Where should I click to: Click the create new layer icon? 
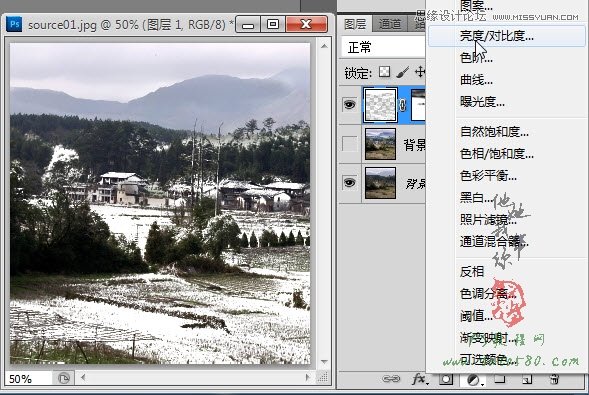[x=527, y=380]
